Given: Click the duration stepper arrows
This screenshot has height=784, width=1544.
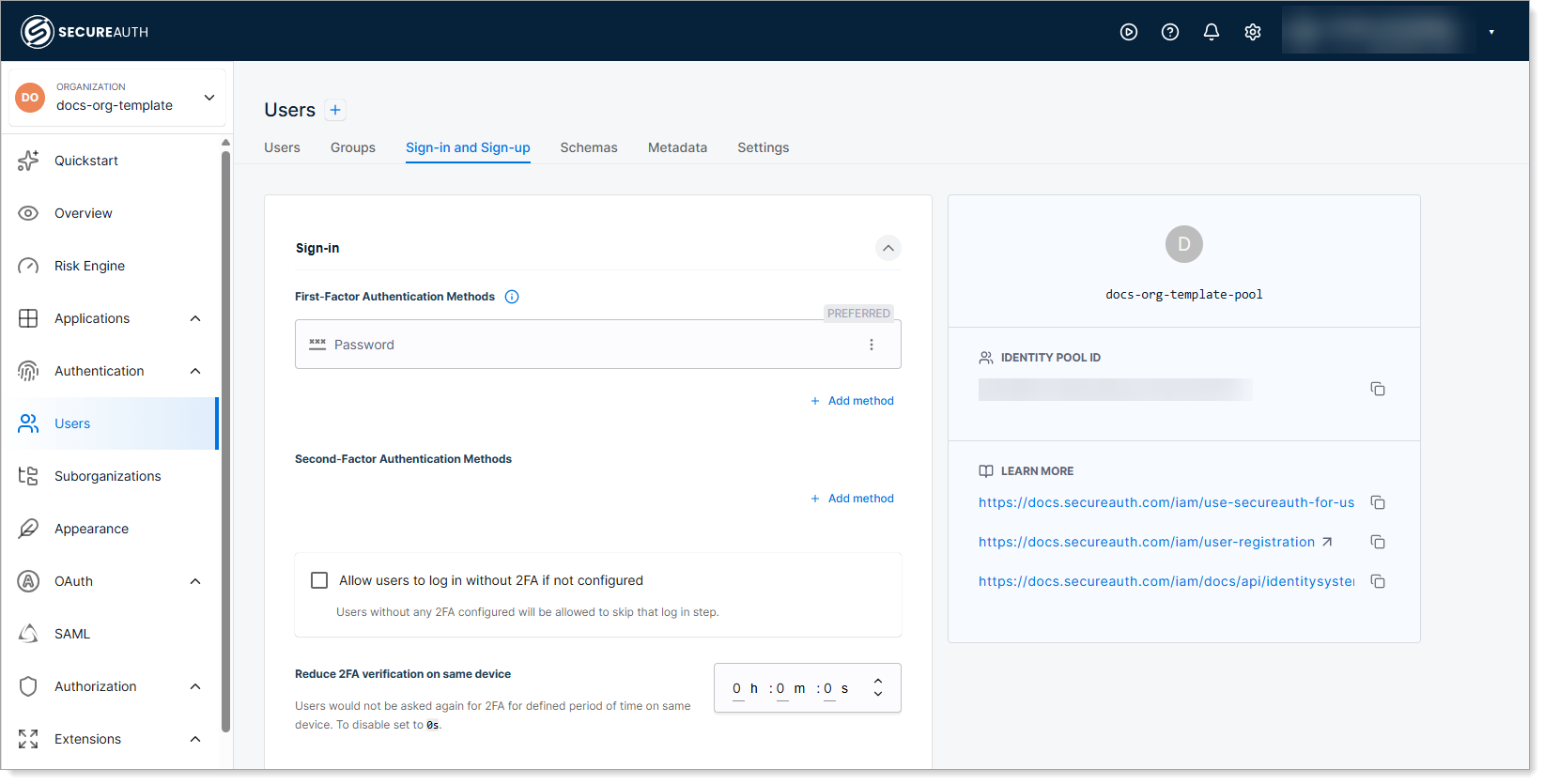Looking at the screenshot, I should click(x=878, y=688).
